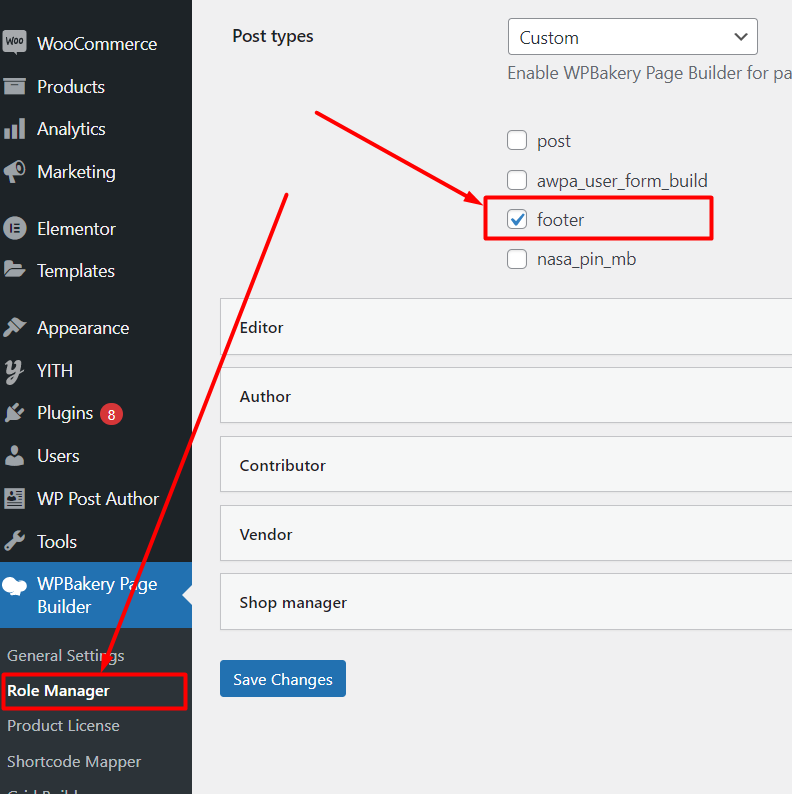Click the Analytics bar chart icon
The height and width of the screenshot is (794, 792).
(x=14, y=129)
